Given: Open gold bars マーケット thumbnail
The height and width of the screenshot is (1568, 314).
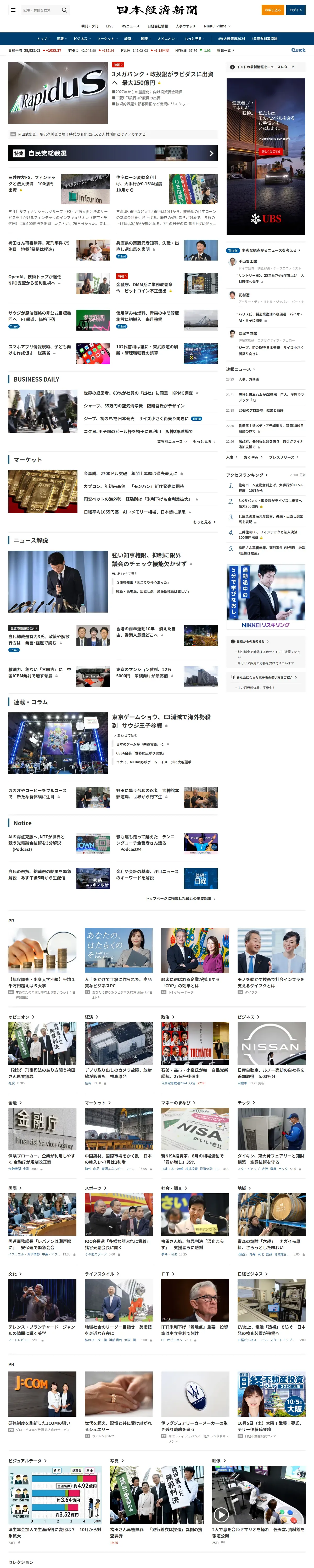Looking at the screenshot, I should tap(43, 491).
